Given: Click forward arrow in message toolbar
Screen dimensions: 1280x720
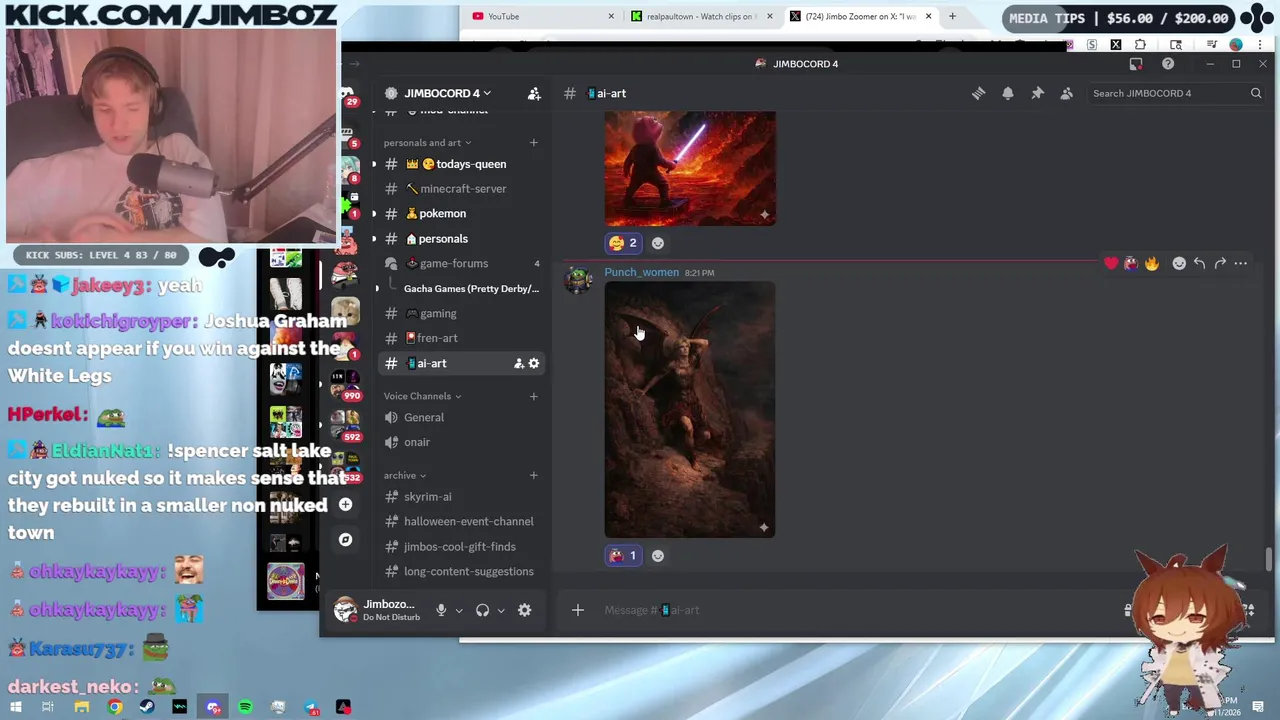Looking at the screenshot, I should tap(1220, 263).
